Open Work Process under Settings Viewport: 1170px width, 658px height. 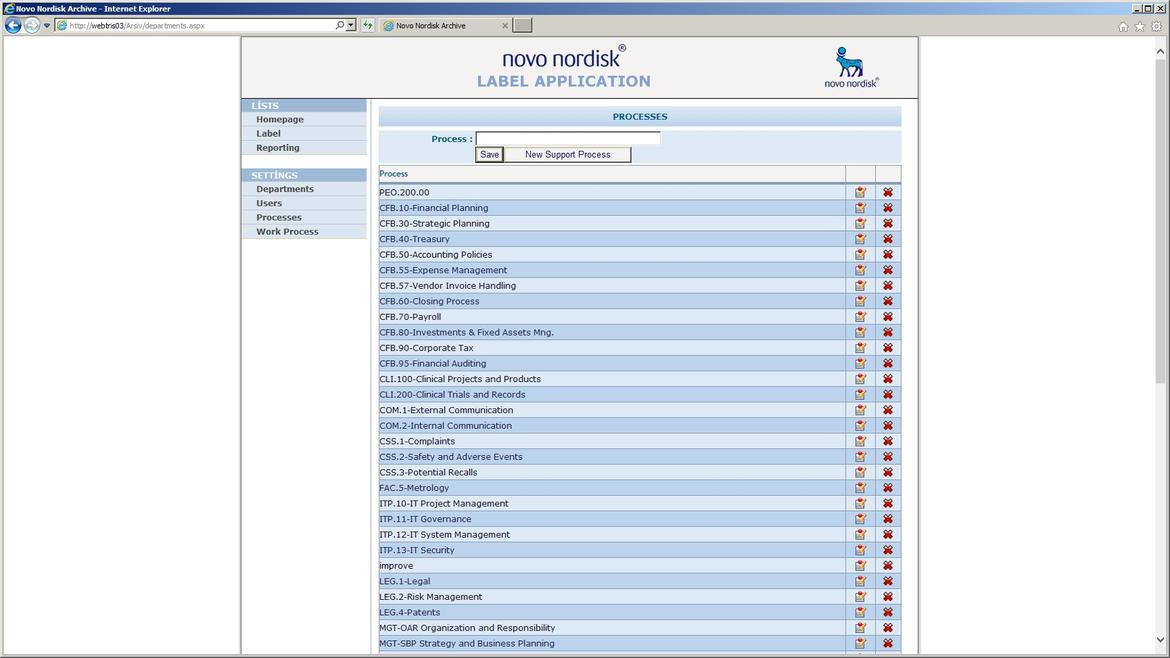287,231
